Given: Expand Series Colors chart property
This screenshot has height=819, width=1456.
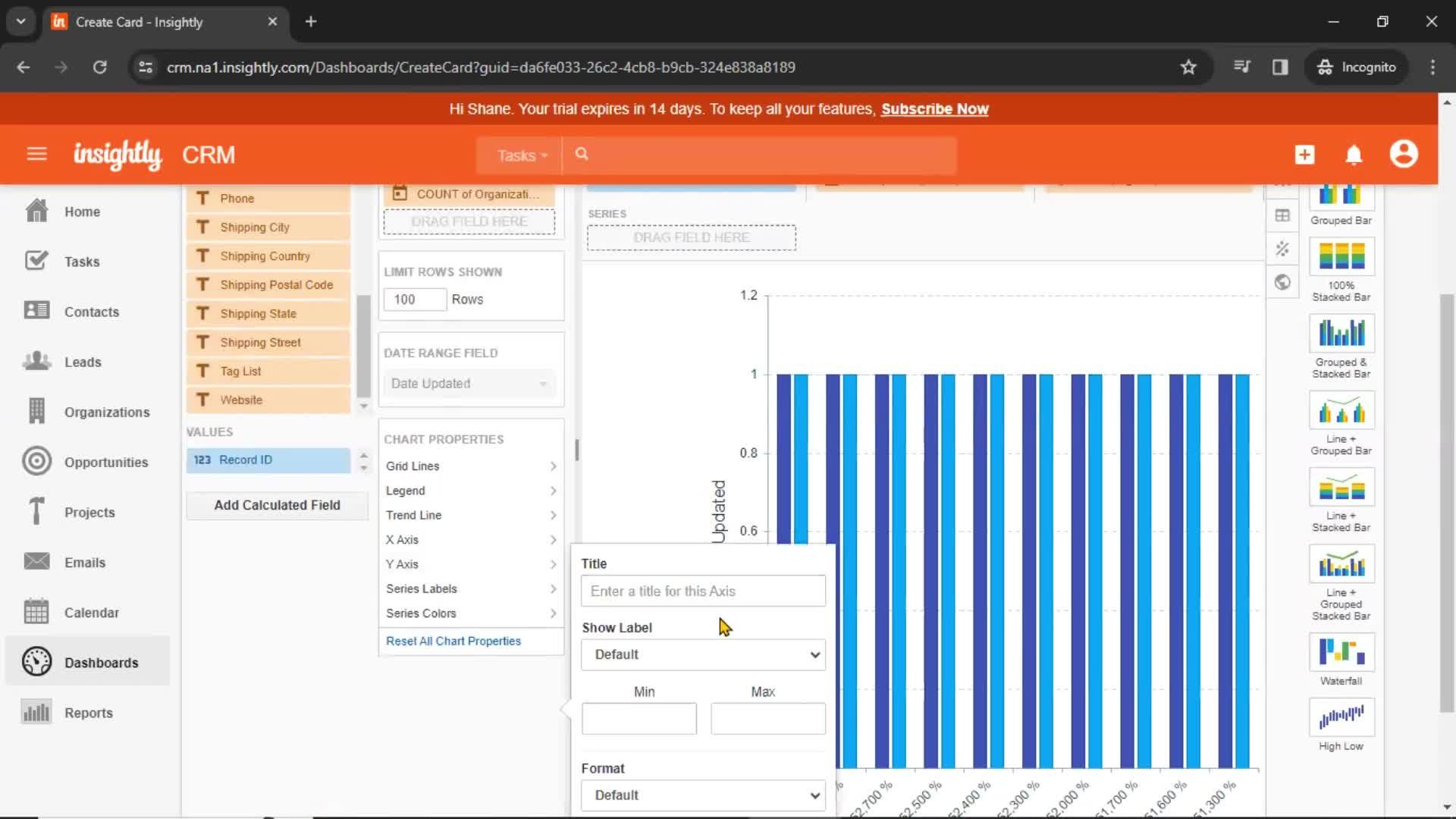Looking at the screenshot, I should click(471, 613).
